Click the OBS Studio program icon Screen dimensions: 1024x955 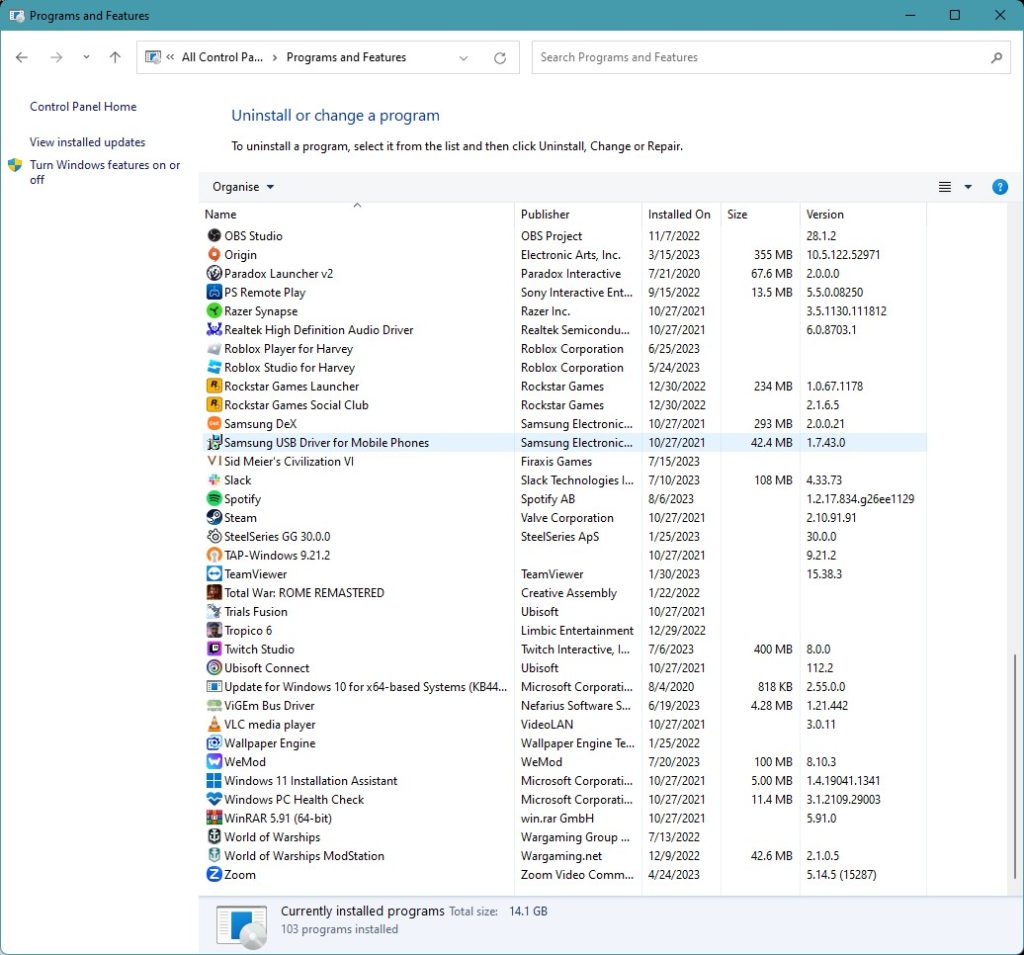click(214, 236)
